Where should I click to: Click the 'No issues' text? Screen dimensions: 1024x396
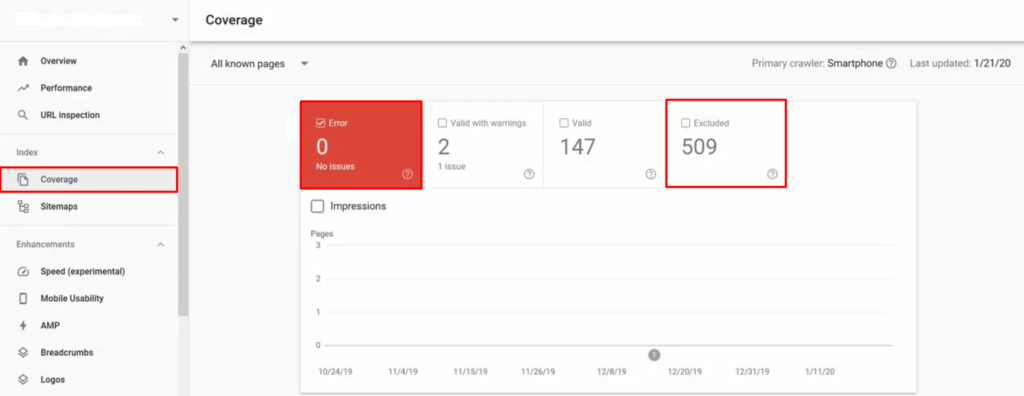coord(336,167)
